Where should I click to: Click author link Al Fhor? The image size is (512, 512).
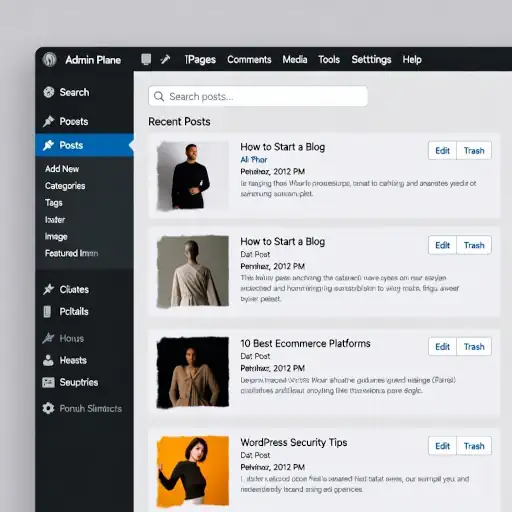[254, 160]
